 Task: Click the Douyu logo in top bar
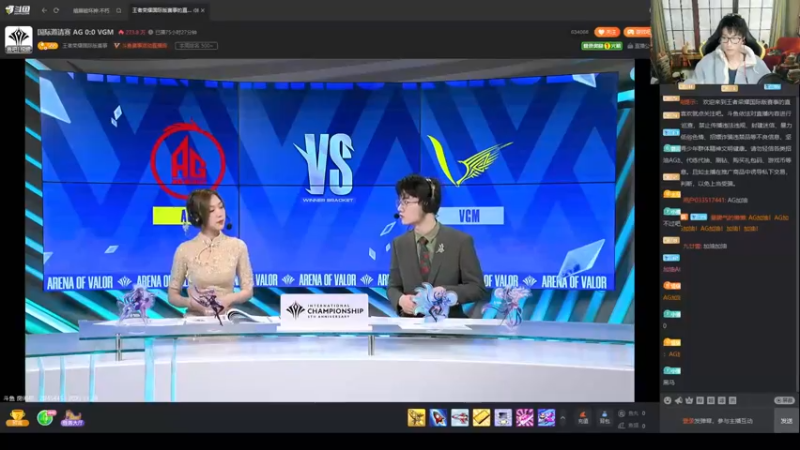[x=18, y=10]
